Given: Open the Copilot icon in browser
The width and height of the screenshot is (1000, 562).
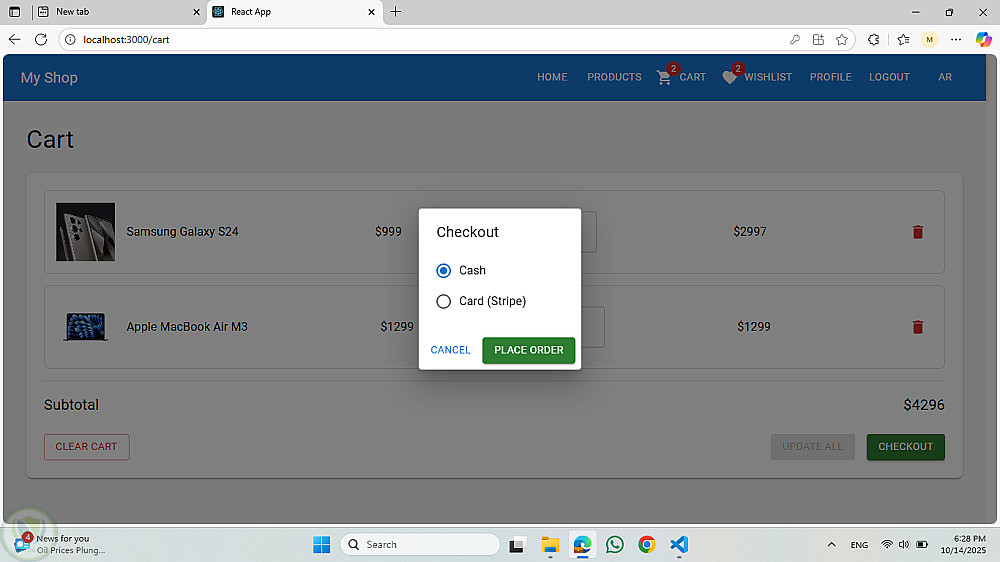Looking at the screenshot, I should (983, 40).
